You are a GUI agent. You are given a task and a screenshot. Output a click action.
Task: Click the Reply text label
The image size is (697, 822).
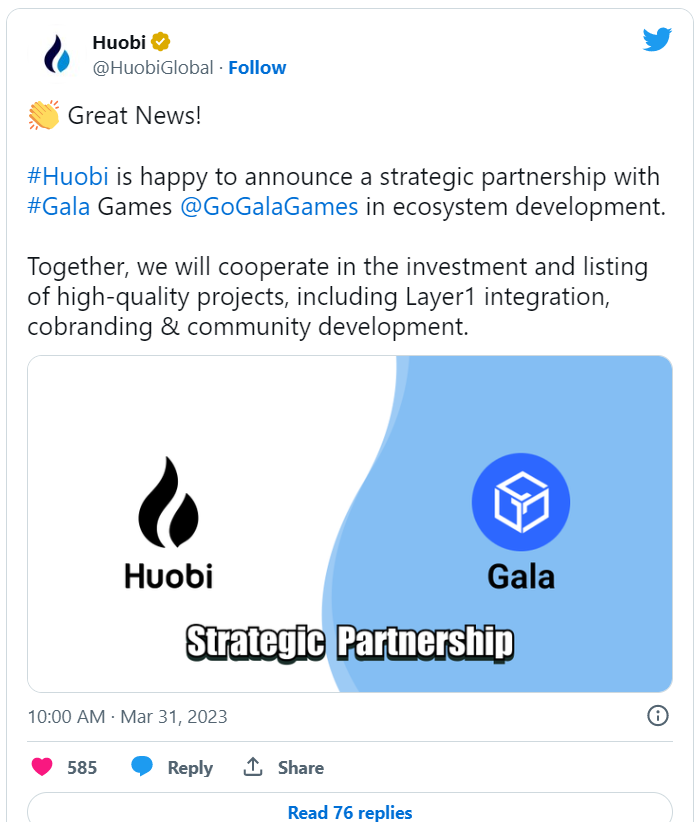click(190, 768)
